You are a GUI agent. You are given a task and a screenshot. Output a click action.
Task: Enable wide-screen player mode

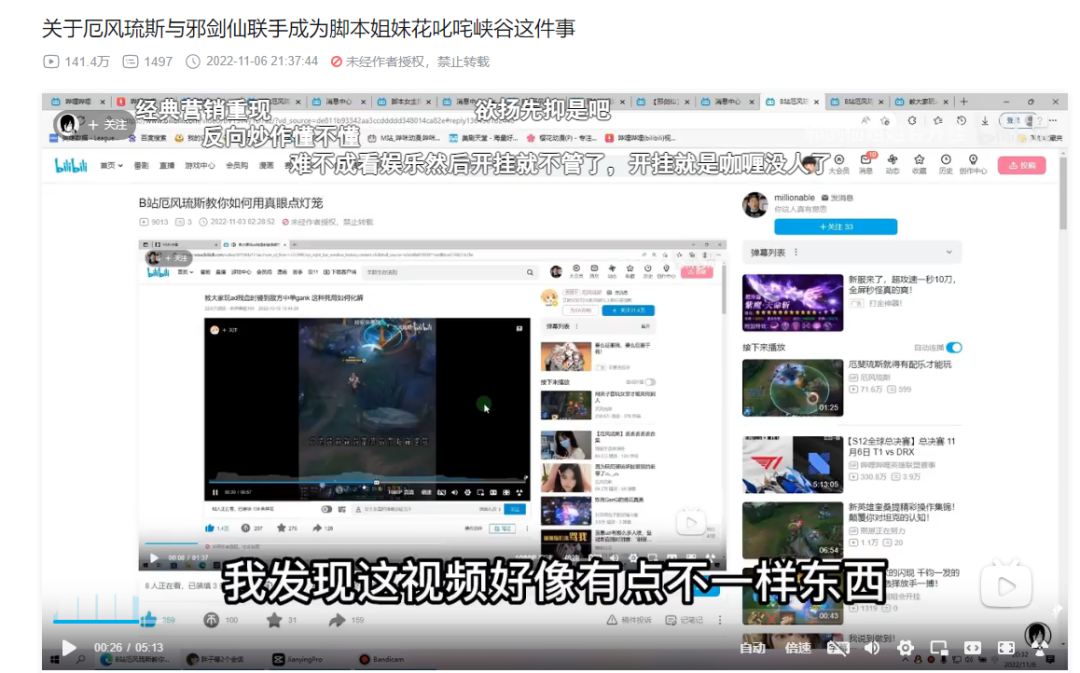[972, 648]
